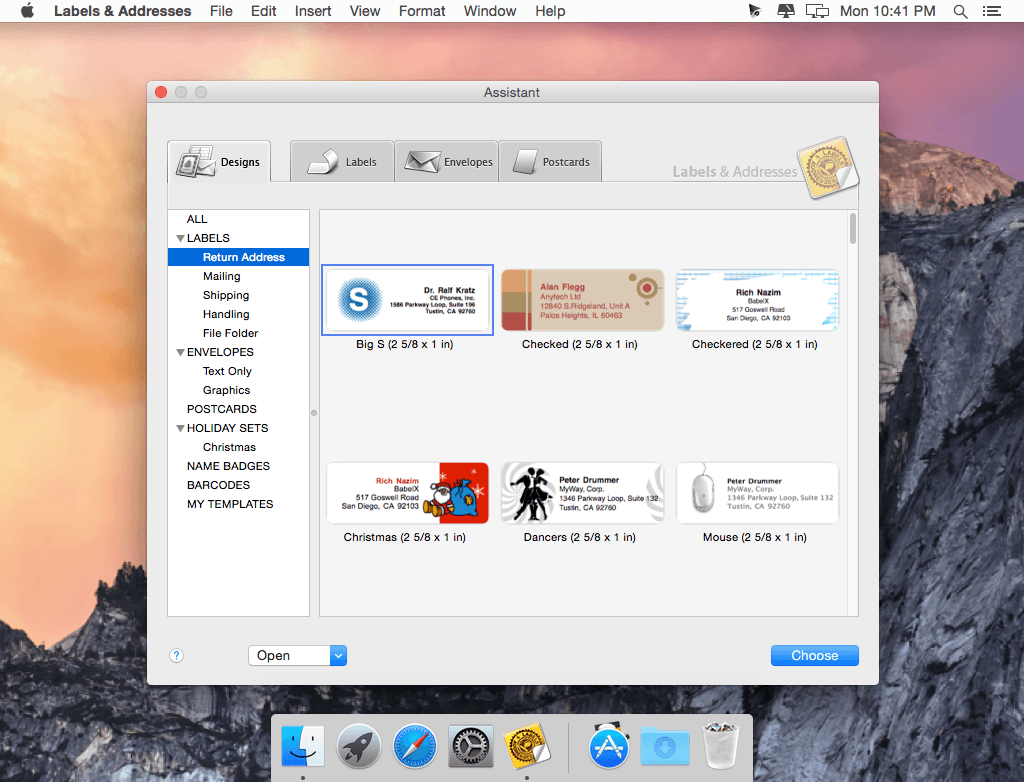Open the Edit menu
1024x782 pixels.
263,11
